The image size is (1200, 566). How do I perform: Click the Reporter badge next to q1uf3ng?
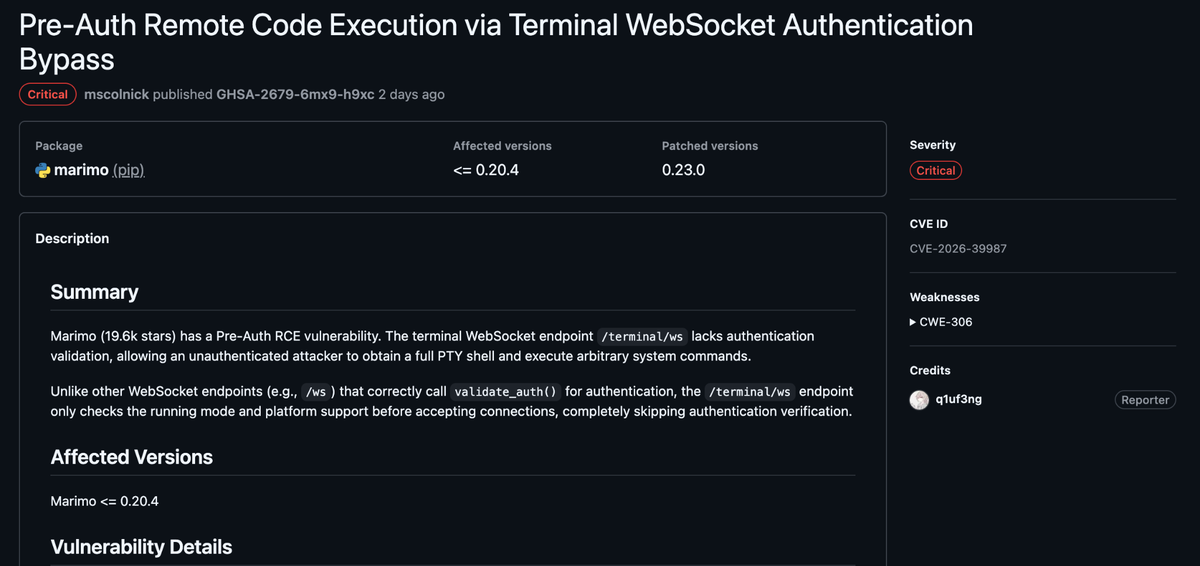tap(1145, 400)
